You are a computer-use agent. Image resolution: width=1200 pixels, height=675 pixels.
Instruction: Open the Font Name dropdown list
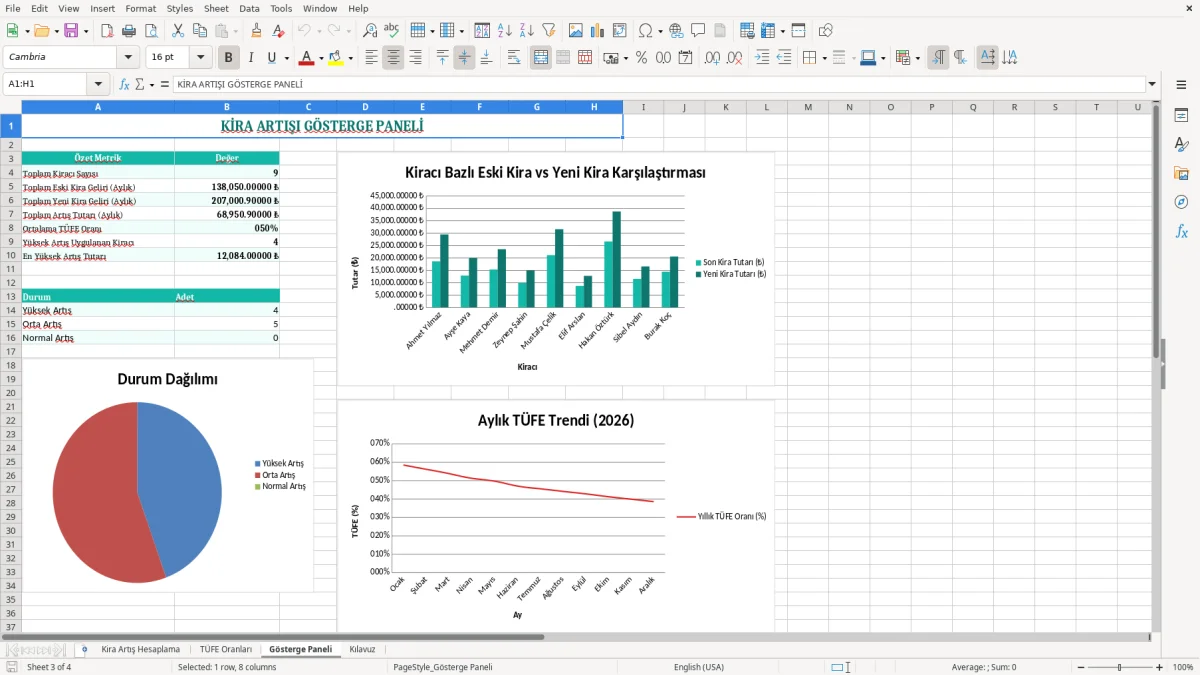click(128, 58)
